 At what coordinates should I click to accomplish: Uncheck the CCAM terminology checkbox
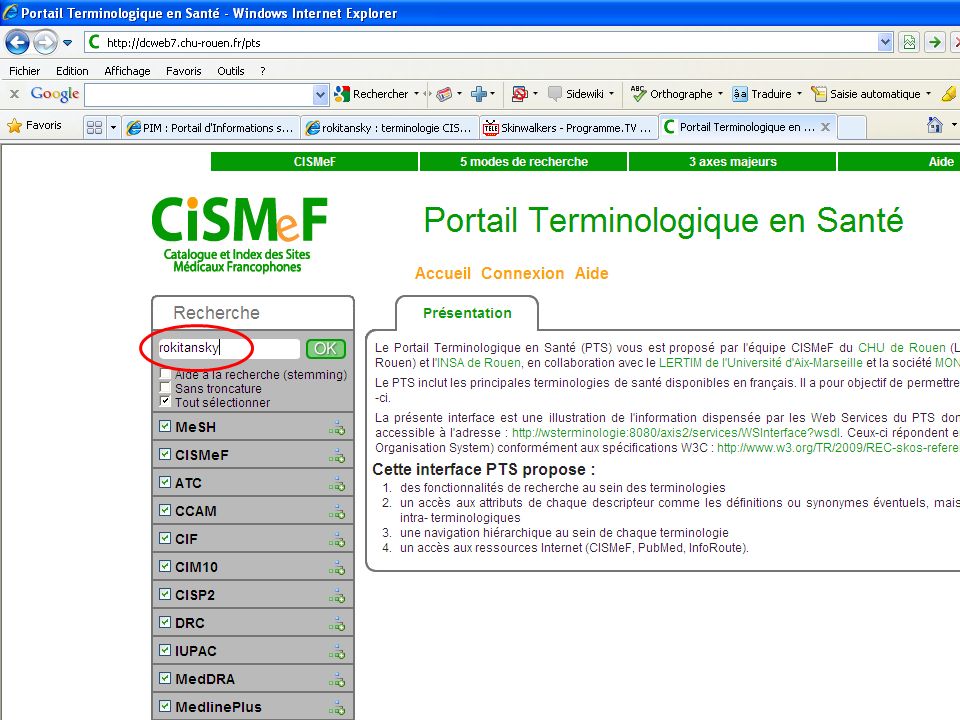click(x=165, y=510)
